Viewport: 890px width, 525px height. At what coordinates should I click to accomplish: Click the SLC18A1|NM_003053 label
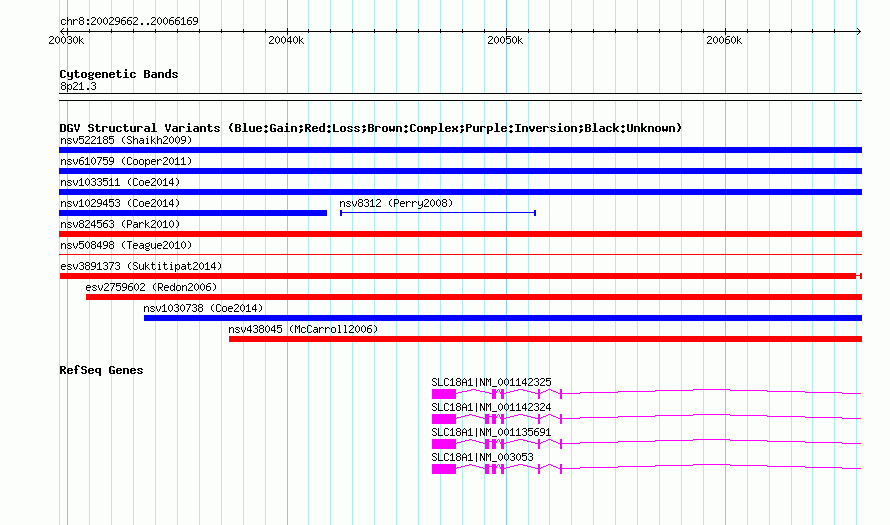[482, 457]
